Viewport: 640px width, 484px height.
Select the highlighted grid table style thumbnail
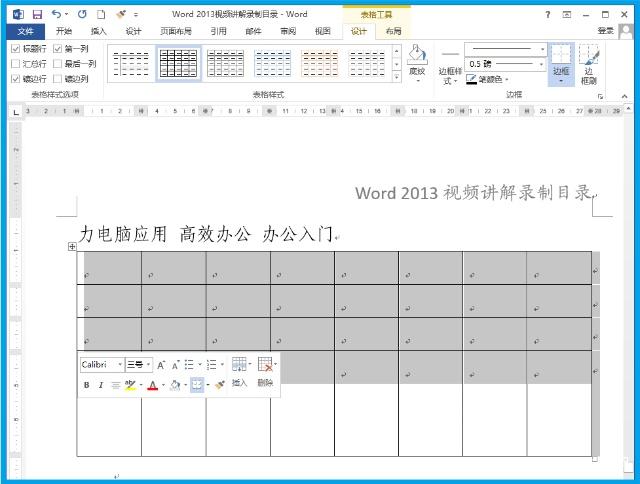pos(178,64)
